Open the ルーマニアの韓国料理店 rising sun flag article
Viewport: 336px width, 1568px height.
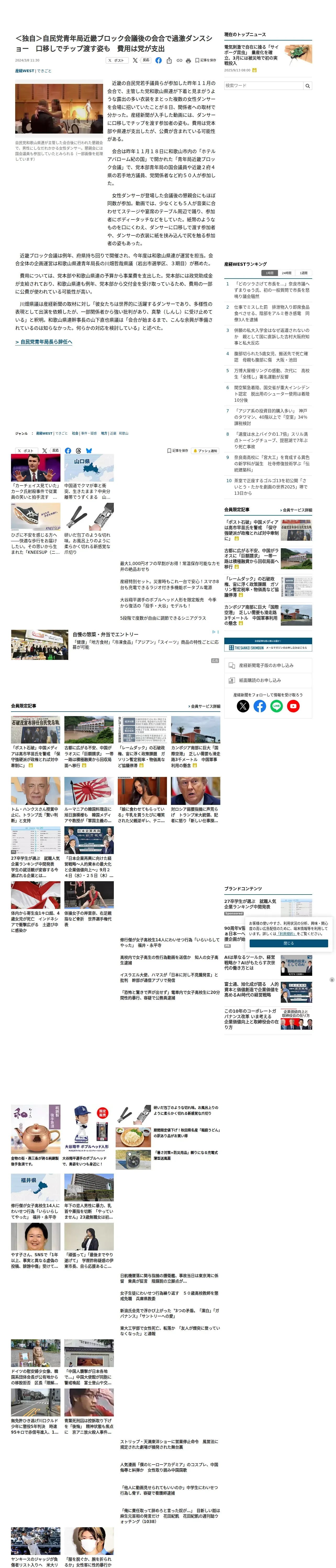pyautogui.click(x=88, y=791)
